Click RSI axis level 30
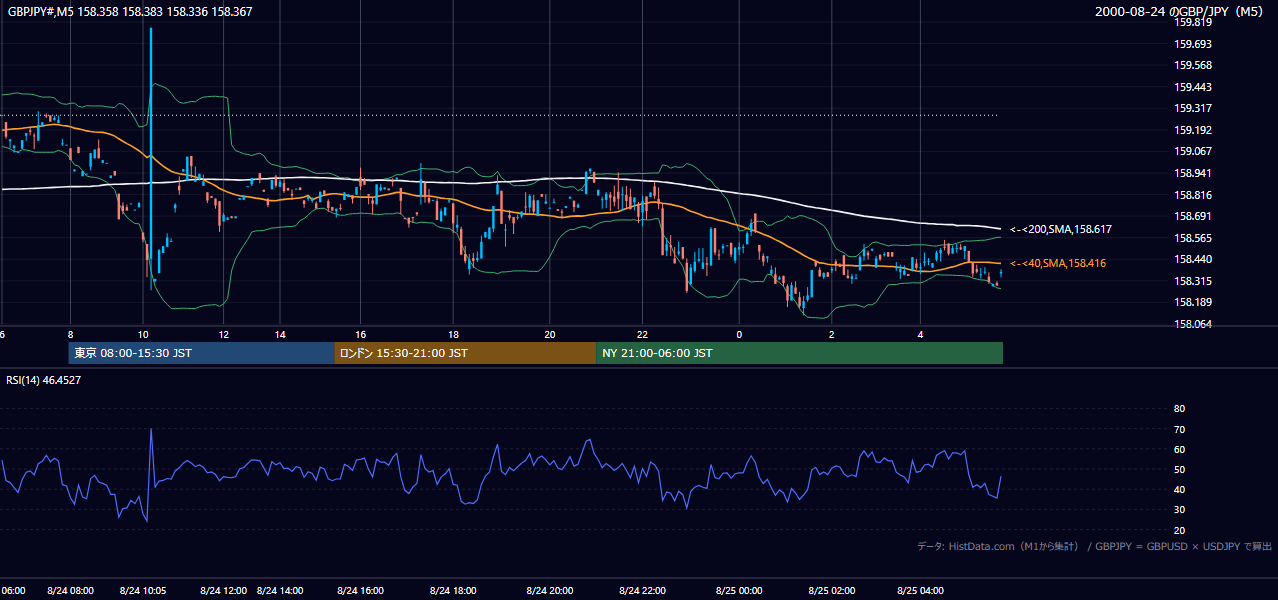The image size is (1278, 600). point(1179,509)
